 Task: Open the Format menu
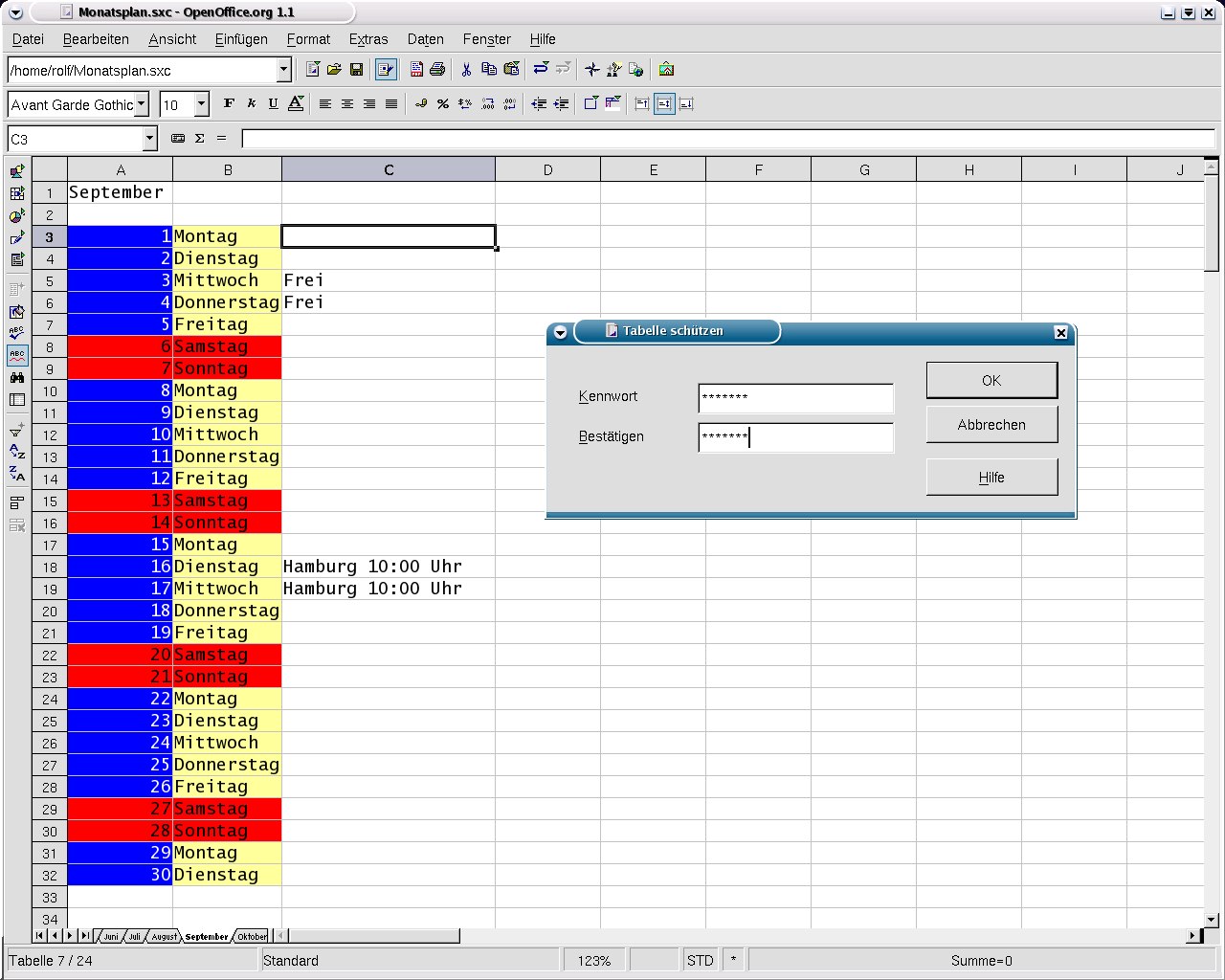click(307, 39)
